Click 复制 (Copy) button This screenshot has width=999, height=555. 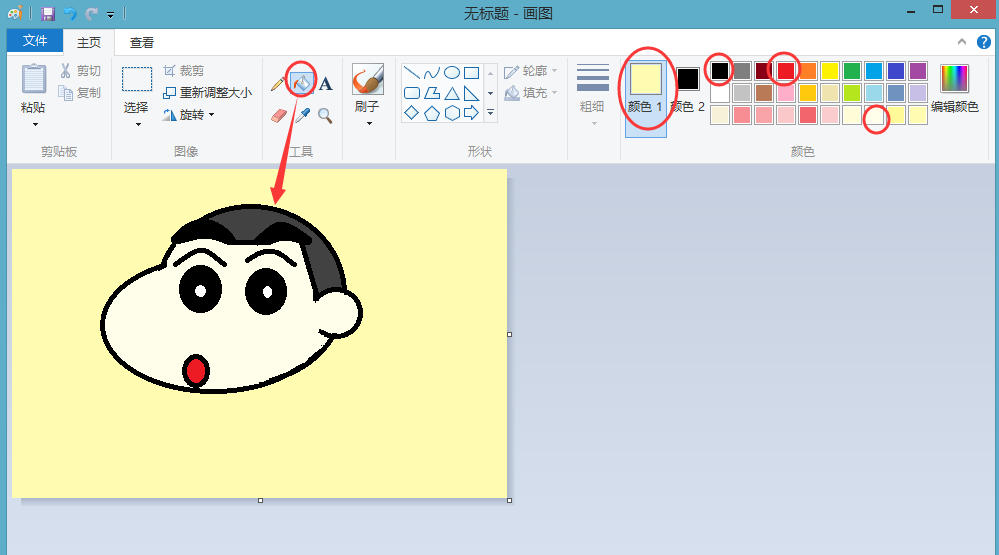click(80, 92)
